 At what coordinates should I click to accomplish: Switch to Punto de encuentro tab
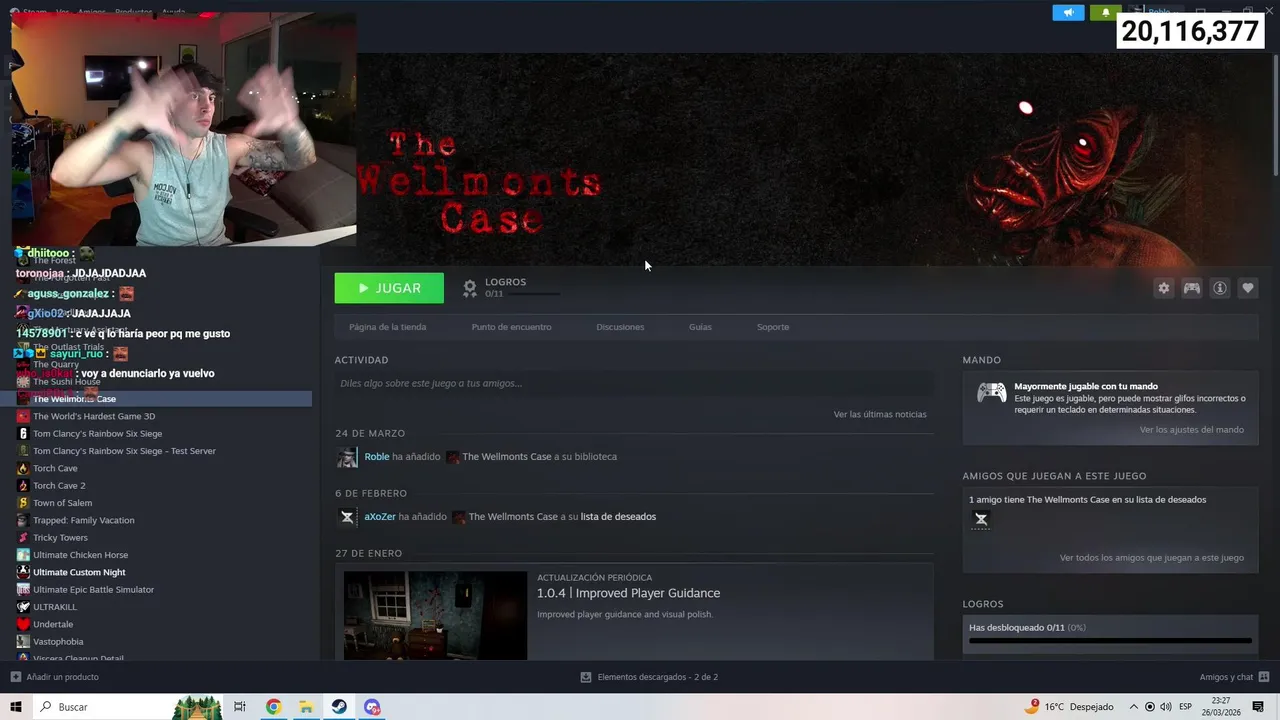click(511, 327)
